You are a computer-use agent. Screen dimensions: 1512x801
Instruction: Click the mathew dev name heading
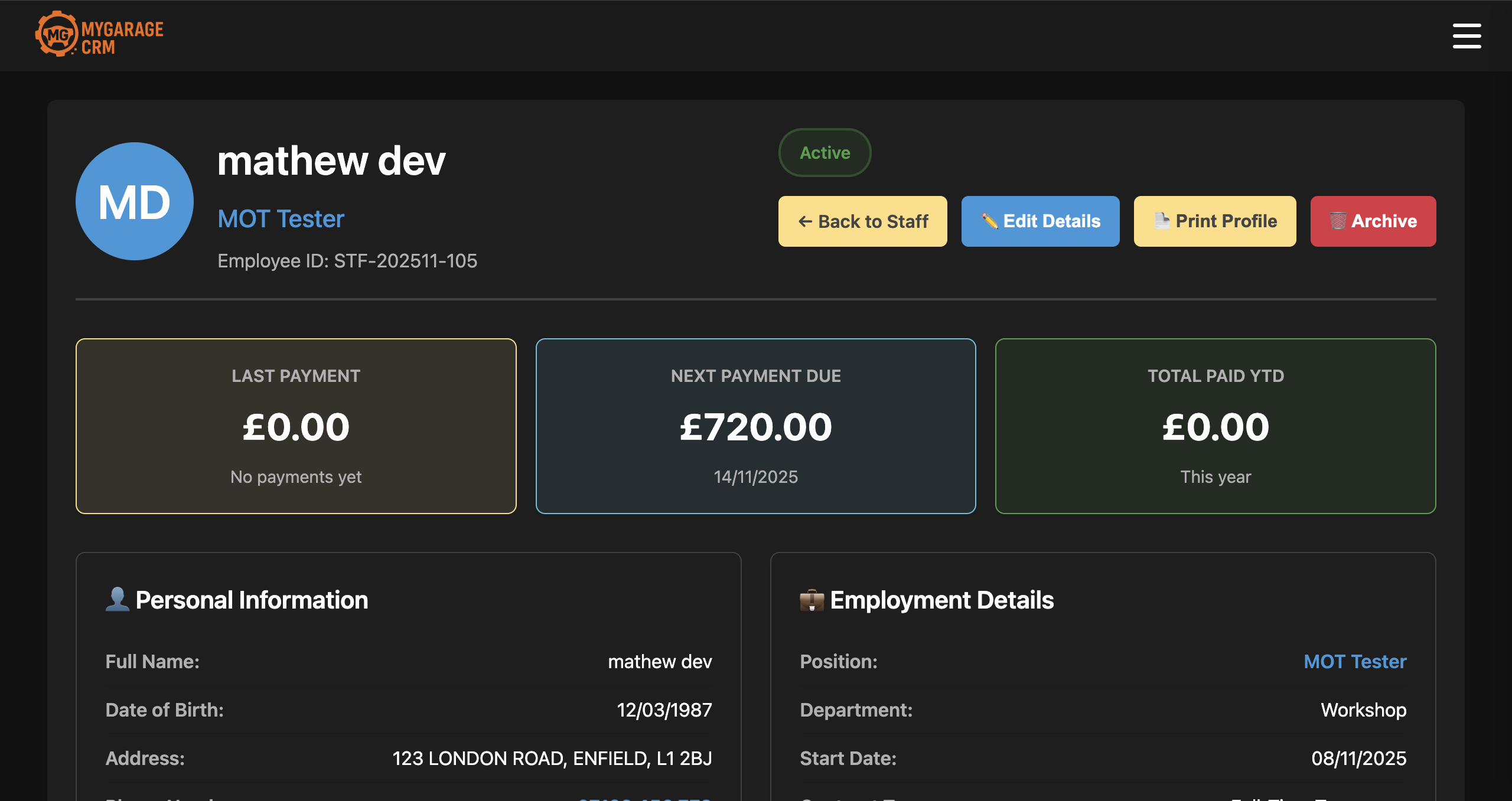[332, 162]
